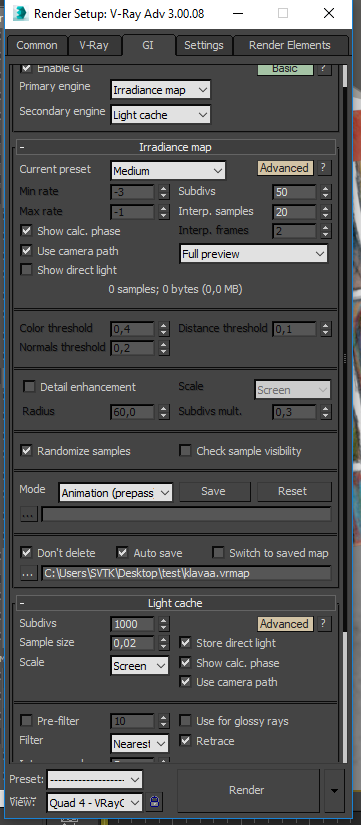Click Light cache Subdivs spinner arrows
Viewport: 361px width, 825px height.
click(164, 624)
